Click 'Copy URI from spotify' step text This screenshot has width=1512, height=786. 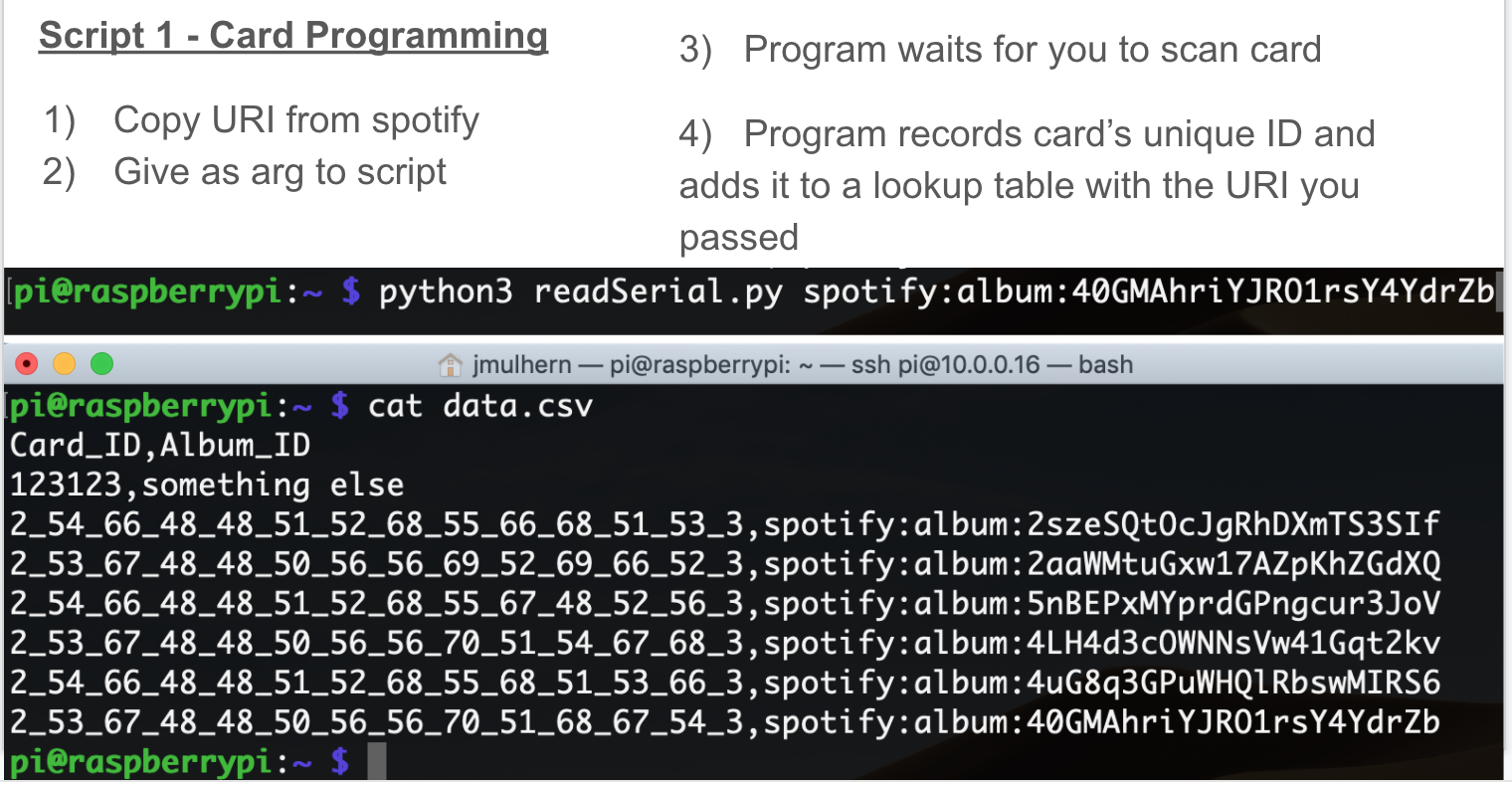(296, 120)
